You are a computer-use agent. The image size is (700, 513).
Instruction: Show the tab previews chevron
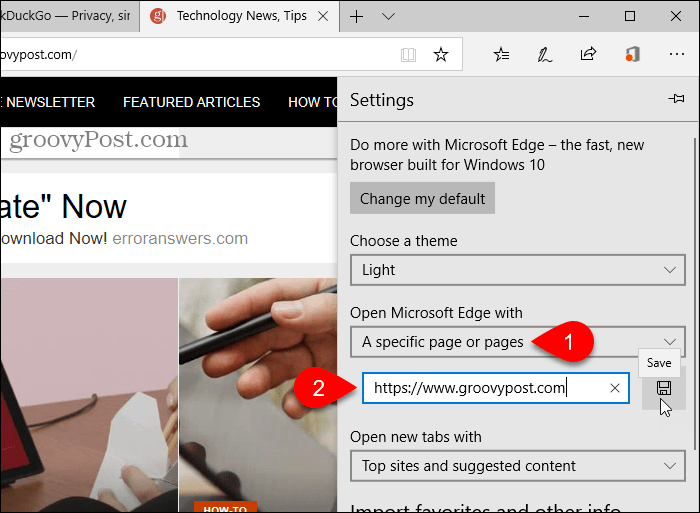388,17
